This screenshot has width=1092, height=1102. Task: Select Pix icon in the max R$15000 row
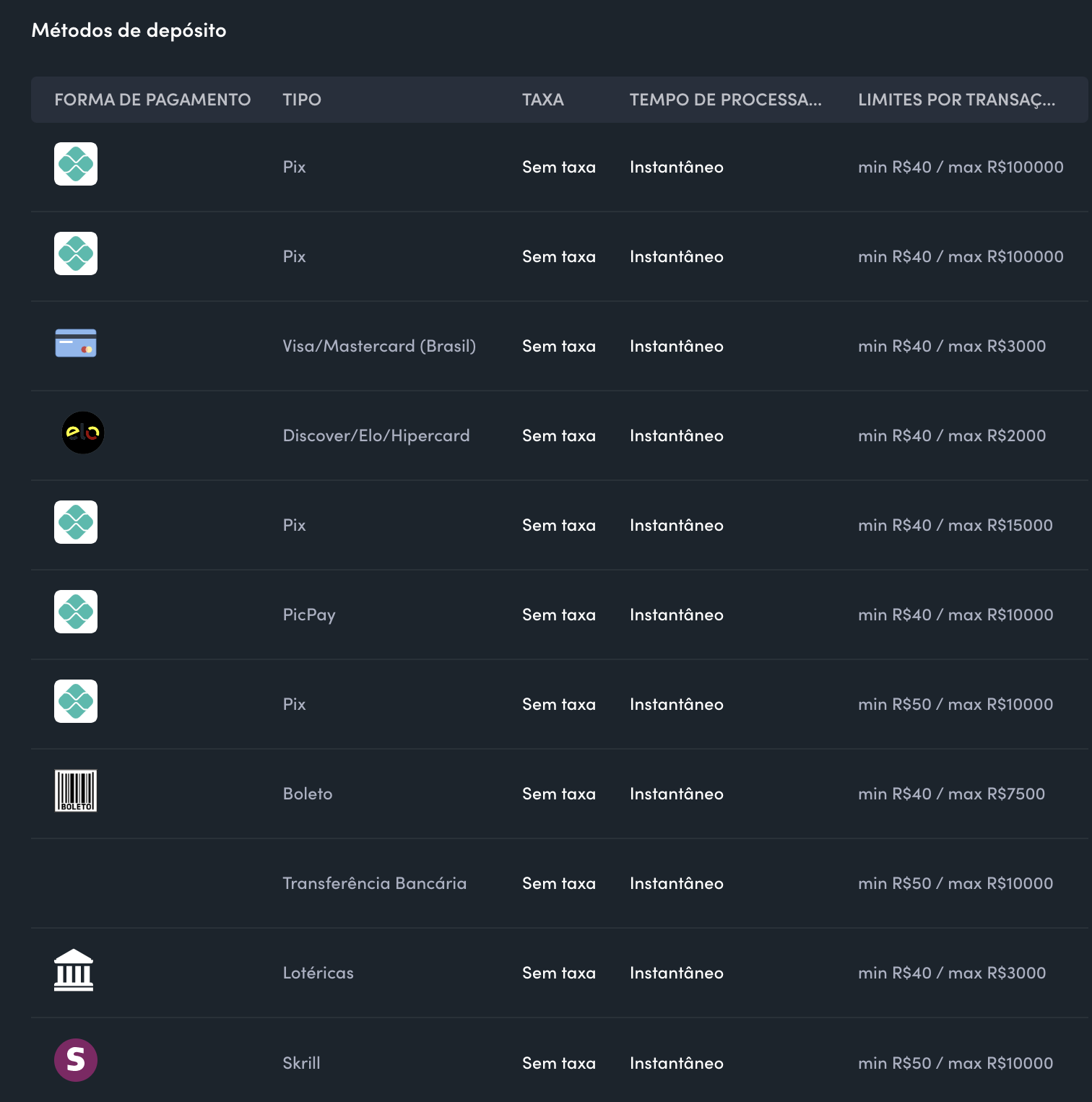pyautogui.click(x=76, y=522)
